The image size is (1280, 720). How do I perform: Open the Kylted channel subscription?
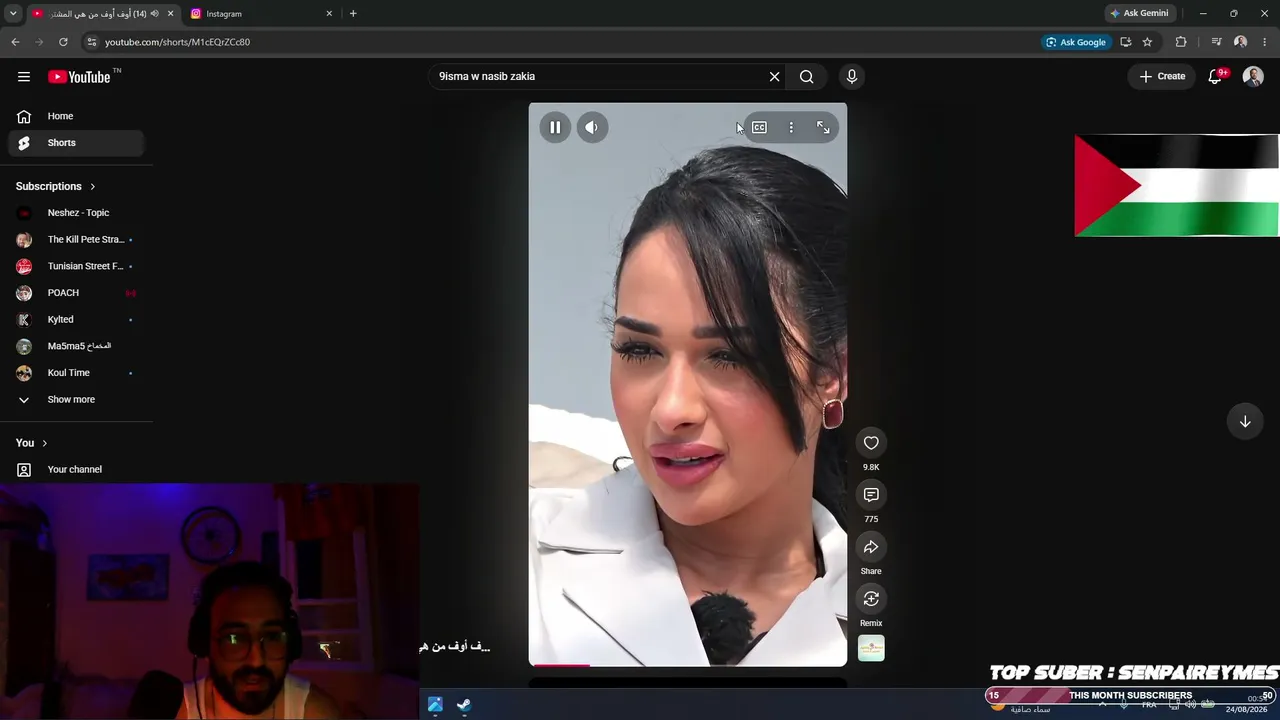tap(76, 320)
